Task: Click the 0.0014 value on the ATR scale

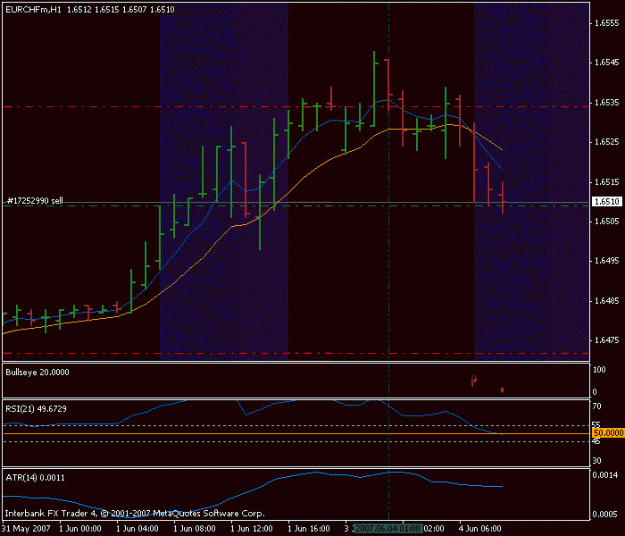Action: pyautogui.click(x=605, y=475)
